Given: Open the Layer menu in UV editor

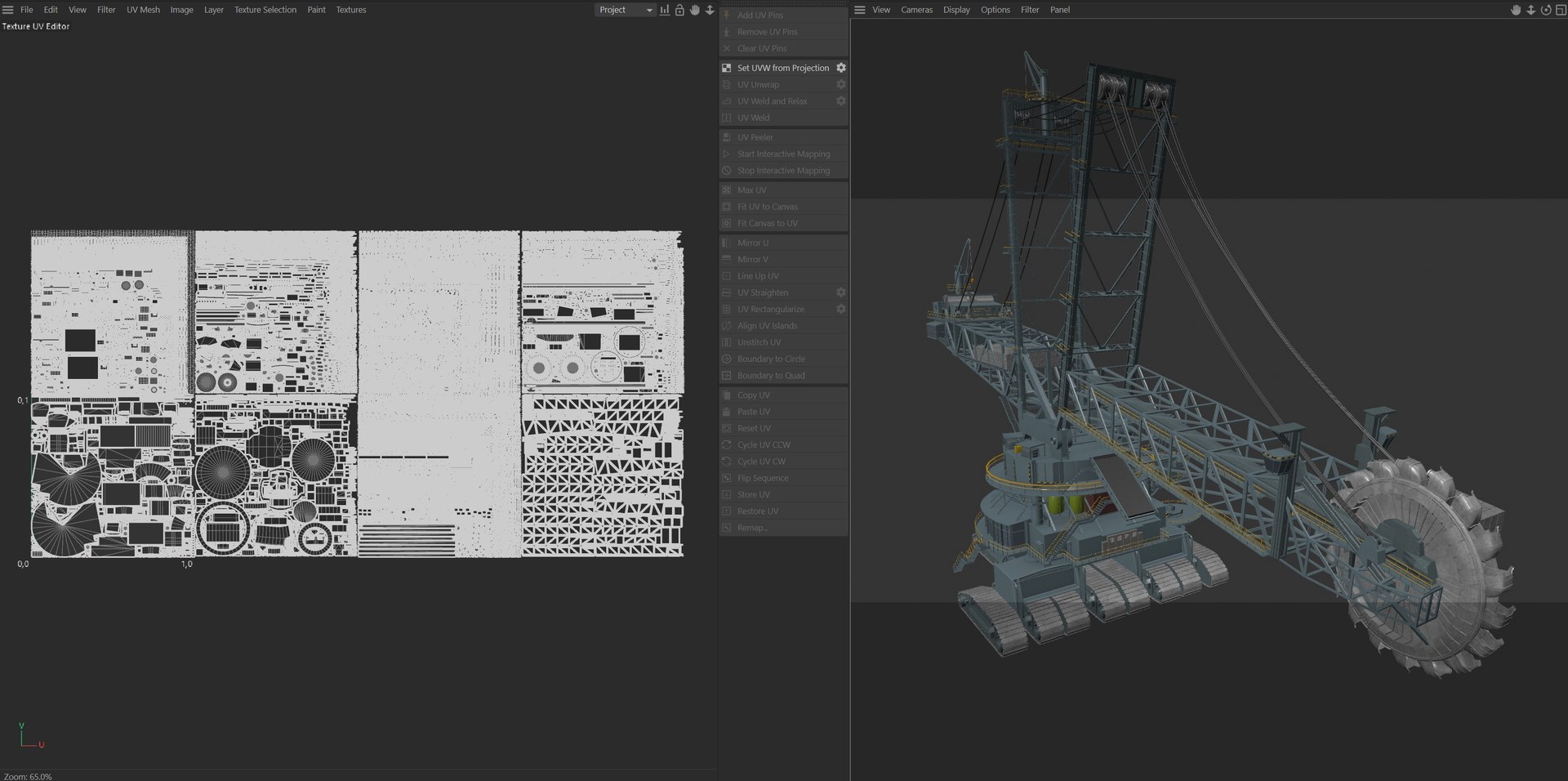Looking at the screenshot, I should [x=214, y=10].
